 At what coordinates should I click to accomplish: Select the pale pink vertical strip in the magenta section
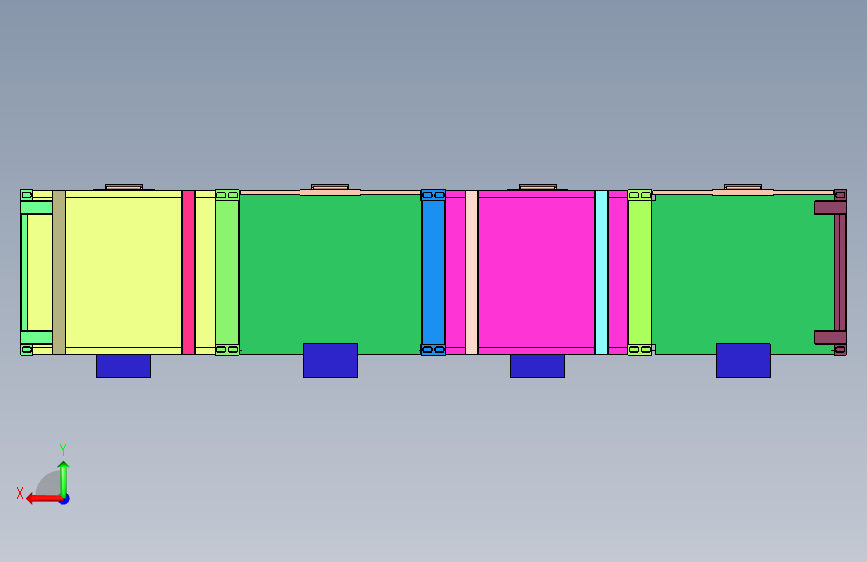click(471, 272)
